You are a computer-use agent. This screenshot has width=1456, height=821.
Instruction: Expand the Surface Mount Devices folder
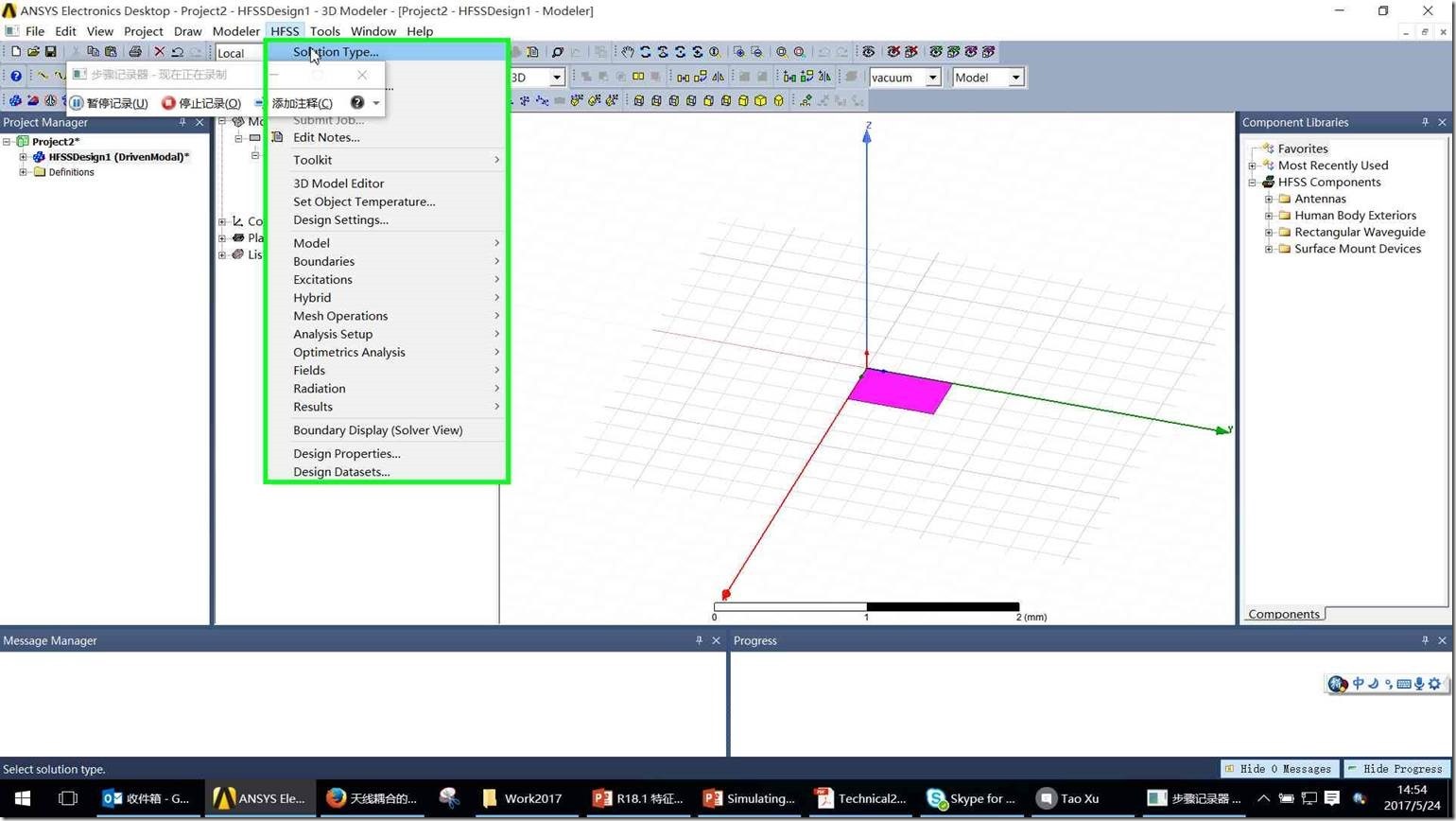point(1269,249)
